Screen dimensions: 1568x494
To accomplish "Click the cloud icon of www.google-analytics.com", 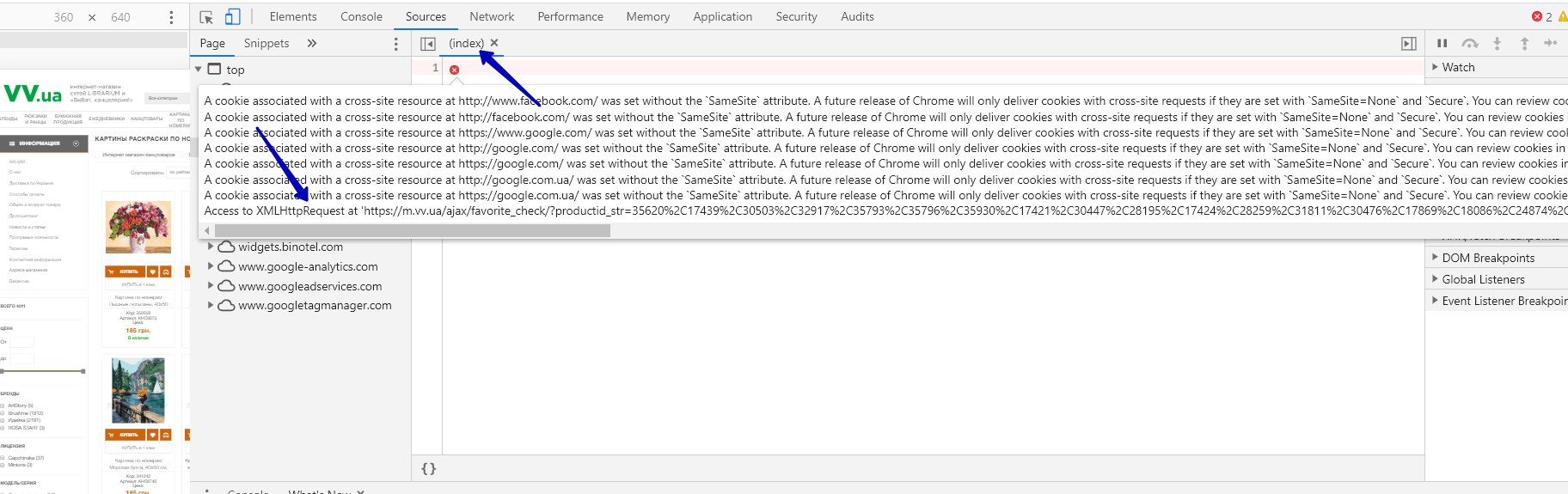I will pos(226,266).
